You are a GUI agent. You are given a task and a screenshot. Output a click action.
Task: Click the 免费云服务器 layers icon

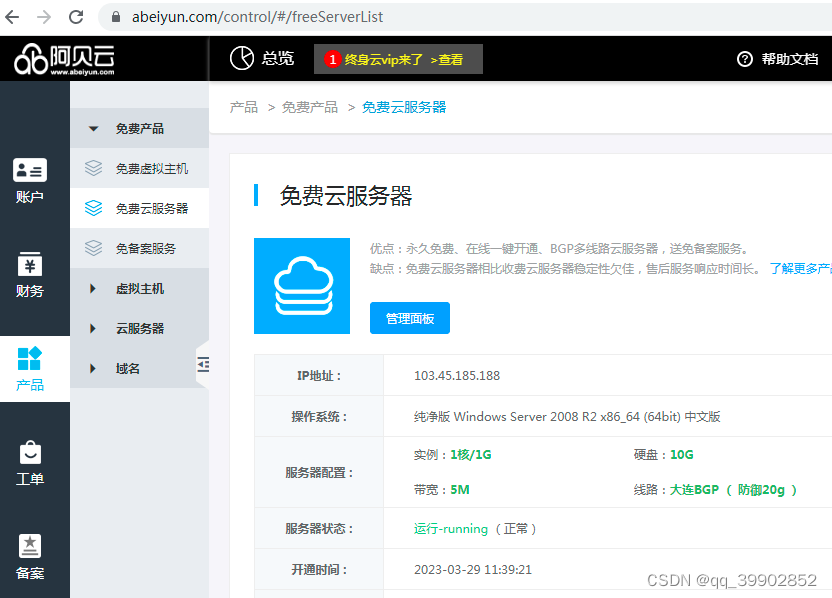click(x=93, y=208)
